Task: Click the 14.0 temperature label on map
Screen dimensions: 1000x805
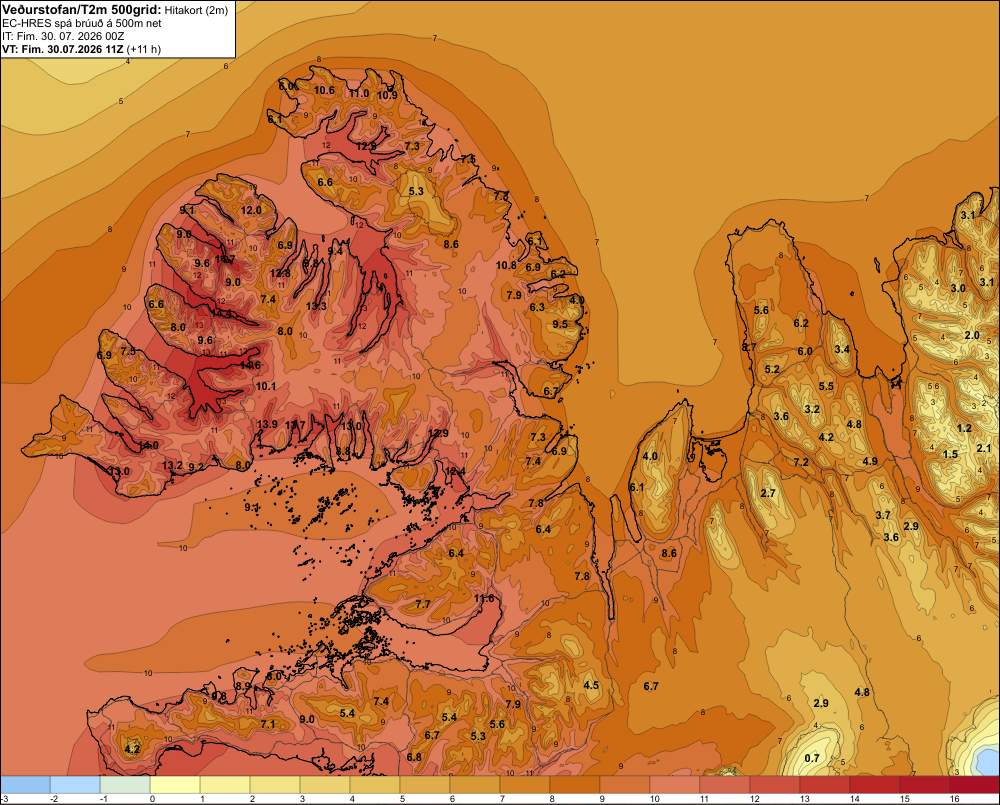Action: click(148, 445)
